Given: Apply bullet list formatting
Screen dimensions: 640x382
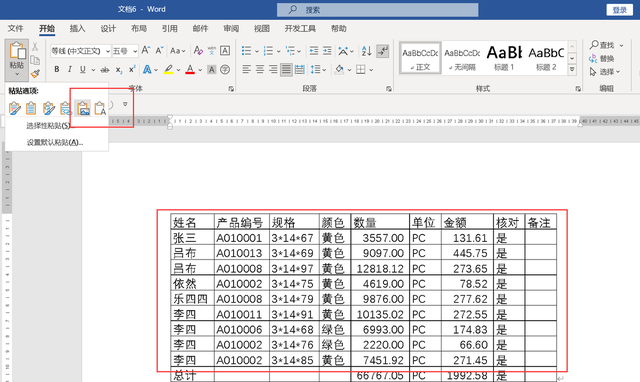Looking at the screenshot, I should [x=246, y=51].
